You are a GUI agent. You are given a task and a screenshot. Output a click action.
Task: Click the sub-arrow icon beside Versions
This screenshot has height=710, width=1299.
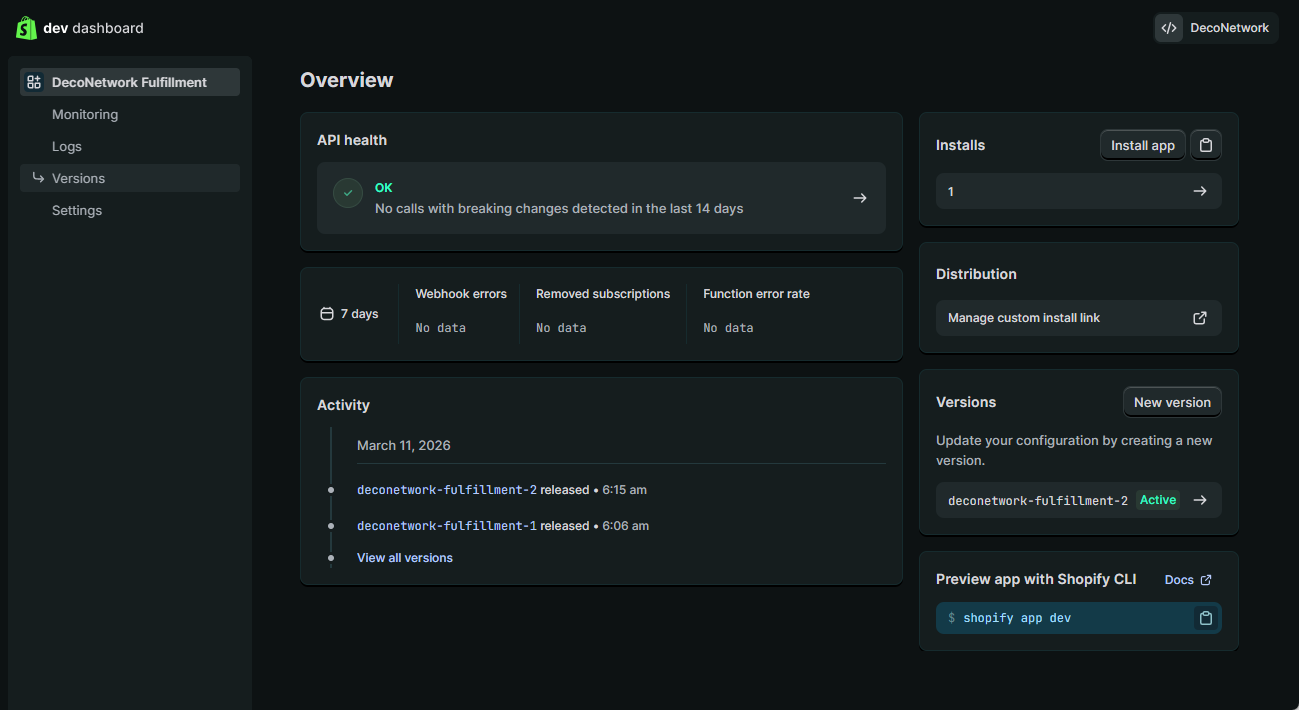click(38, 178)
